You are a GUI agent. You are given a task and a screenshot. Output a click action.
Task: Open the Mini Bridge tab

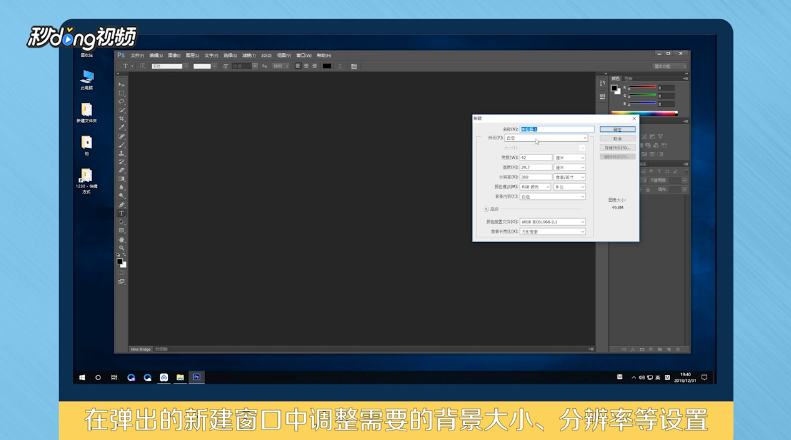click(141, 349)
